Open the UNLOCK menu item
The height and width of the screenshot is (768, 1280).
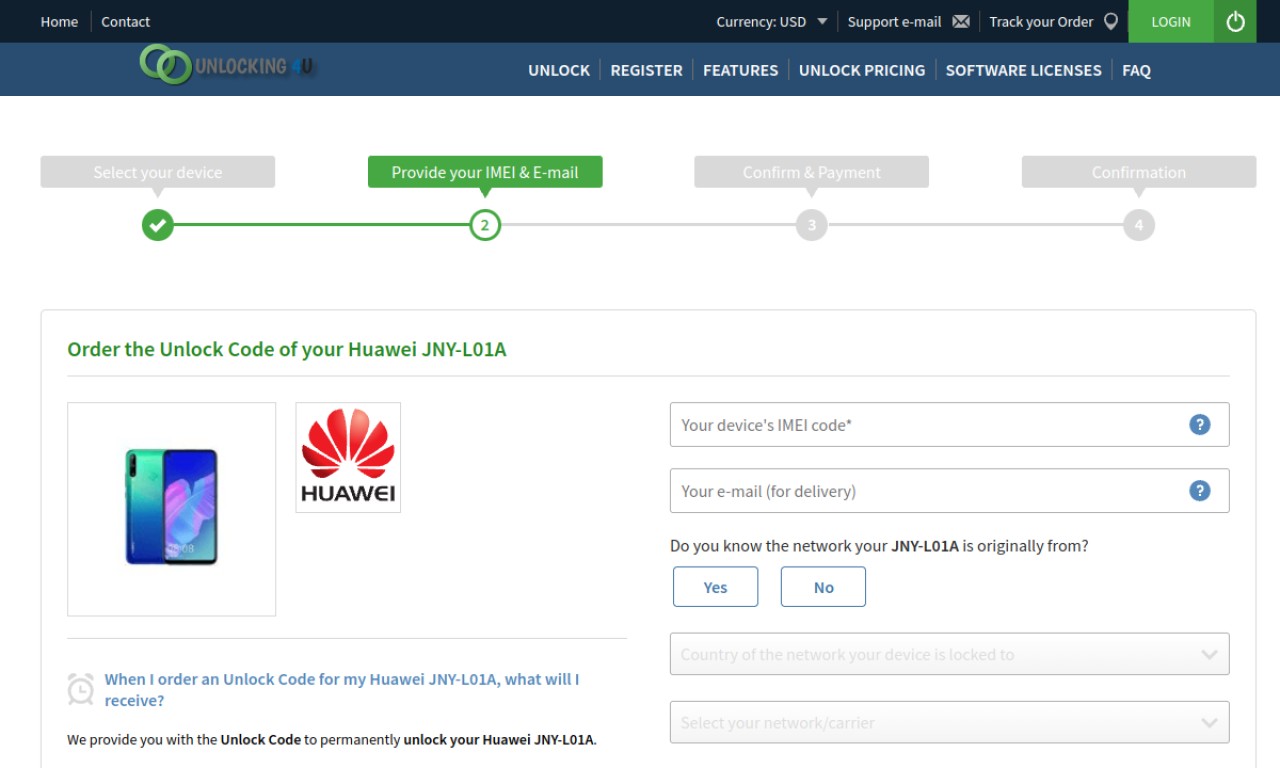pyautogui.click(x=559, y=70)
